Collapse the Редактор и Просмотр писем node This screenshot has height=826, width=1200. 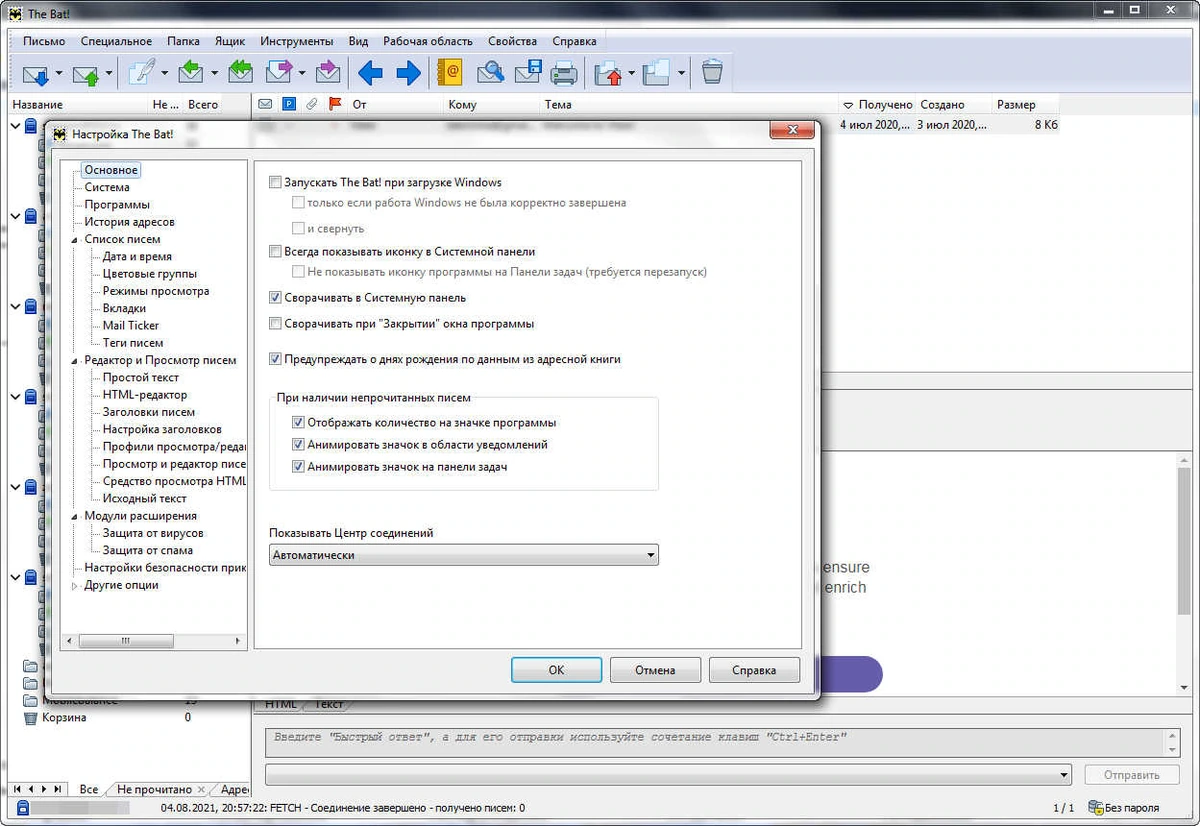[x=75, y=361]
